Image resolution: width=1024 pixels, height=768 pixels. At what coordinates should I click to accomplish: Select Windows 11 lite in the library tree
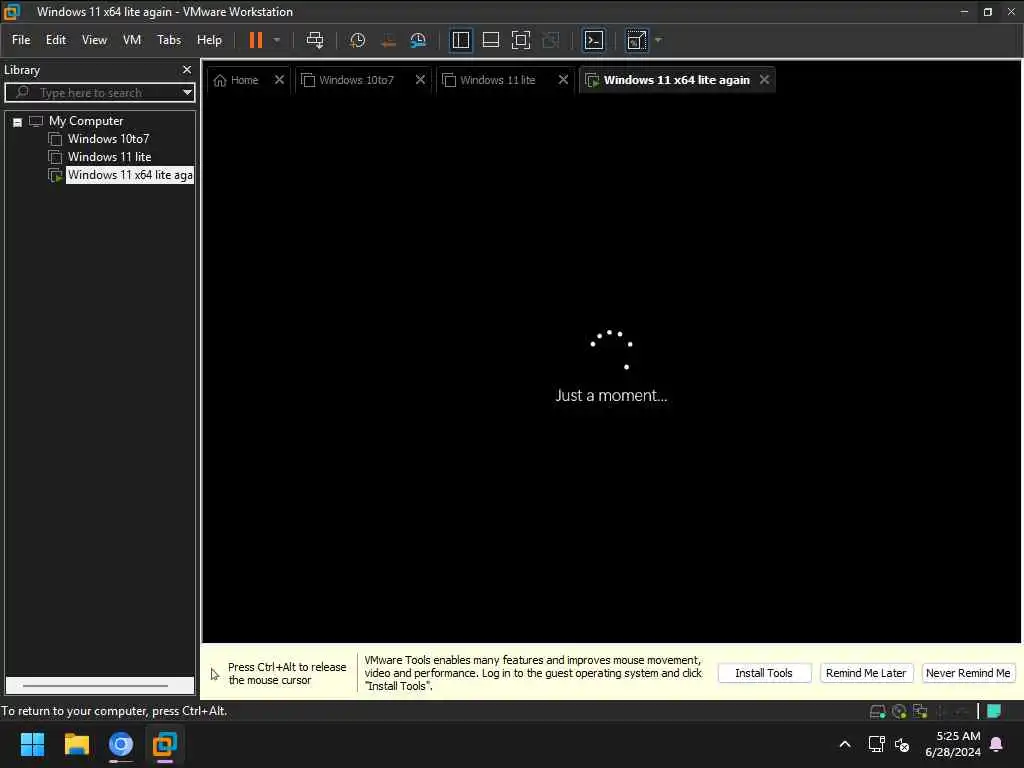(x=109, y=157)
